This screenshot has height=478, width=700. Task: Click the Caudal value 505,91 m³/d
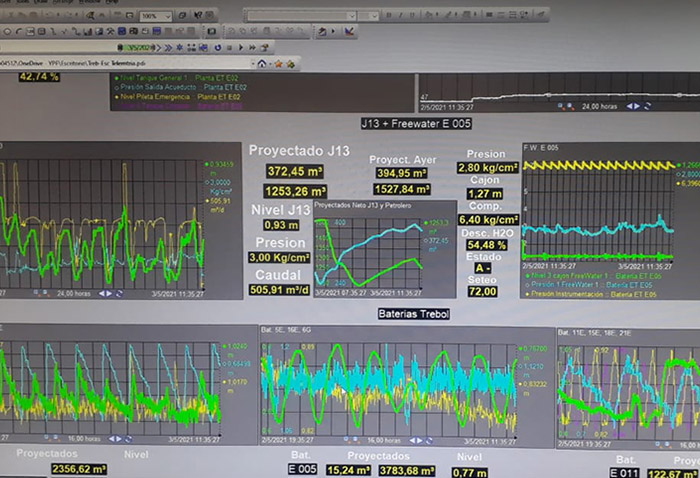click(279, 290)
